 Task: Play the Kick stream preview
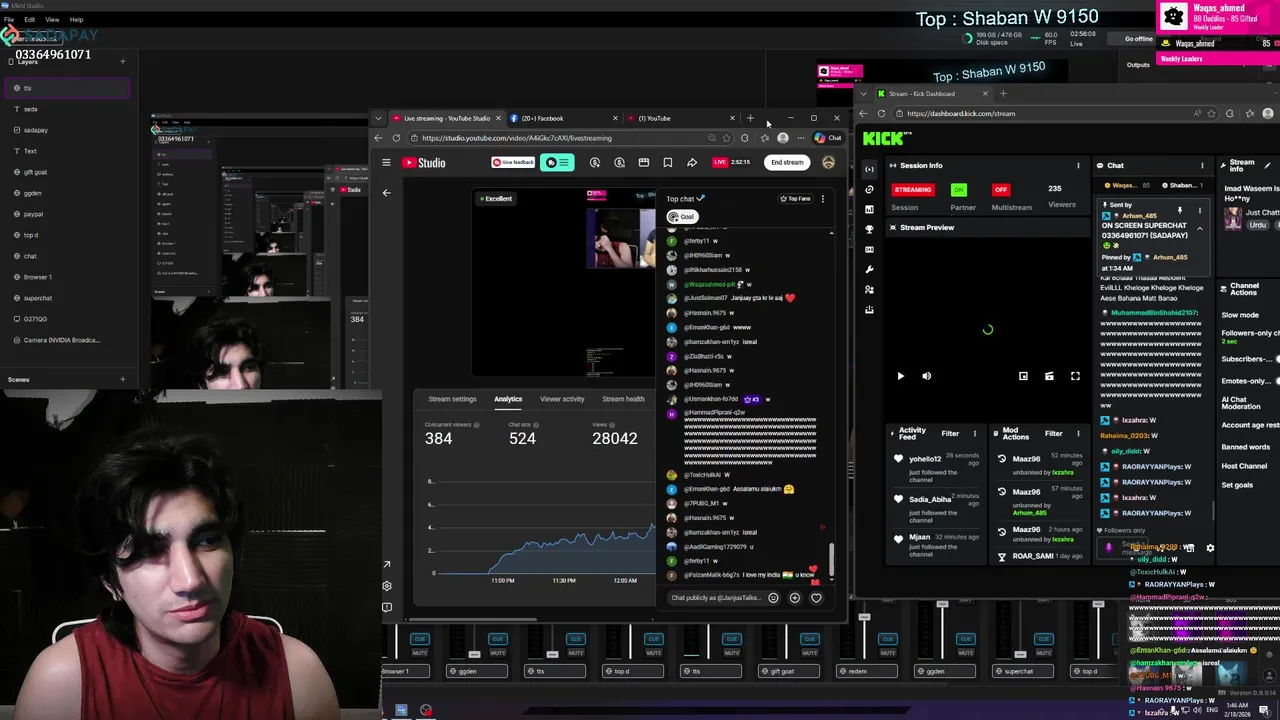point(900,376)
